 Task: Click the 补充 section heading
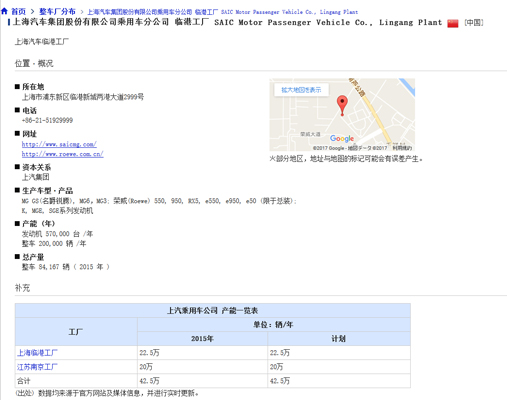click(22, 288)
